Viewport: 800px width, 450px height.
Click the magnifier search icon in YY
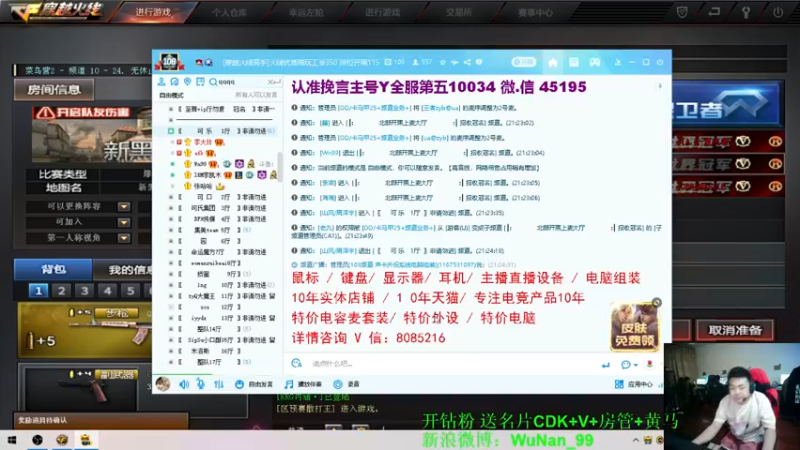[x=213, y=82]
